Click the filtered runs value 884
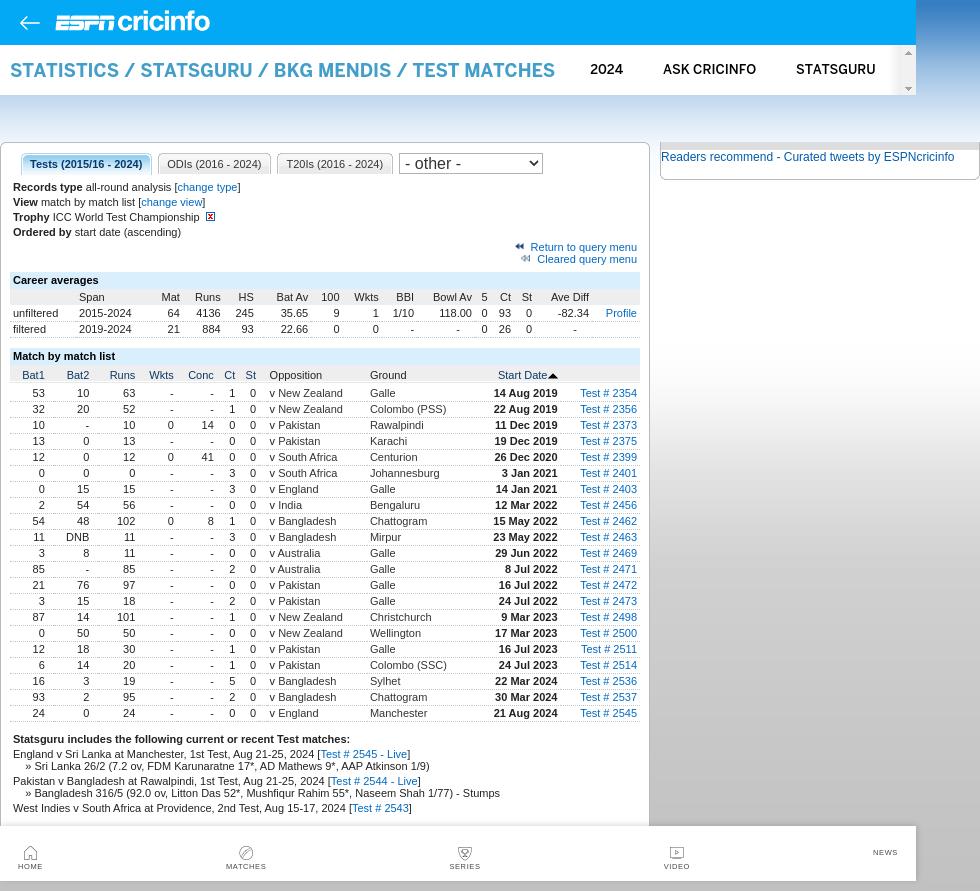 tap(211, 329)
